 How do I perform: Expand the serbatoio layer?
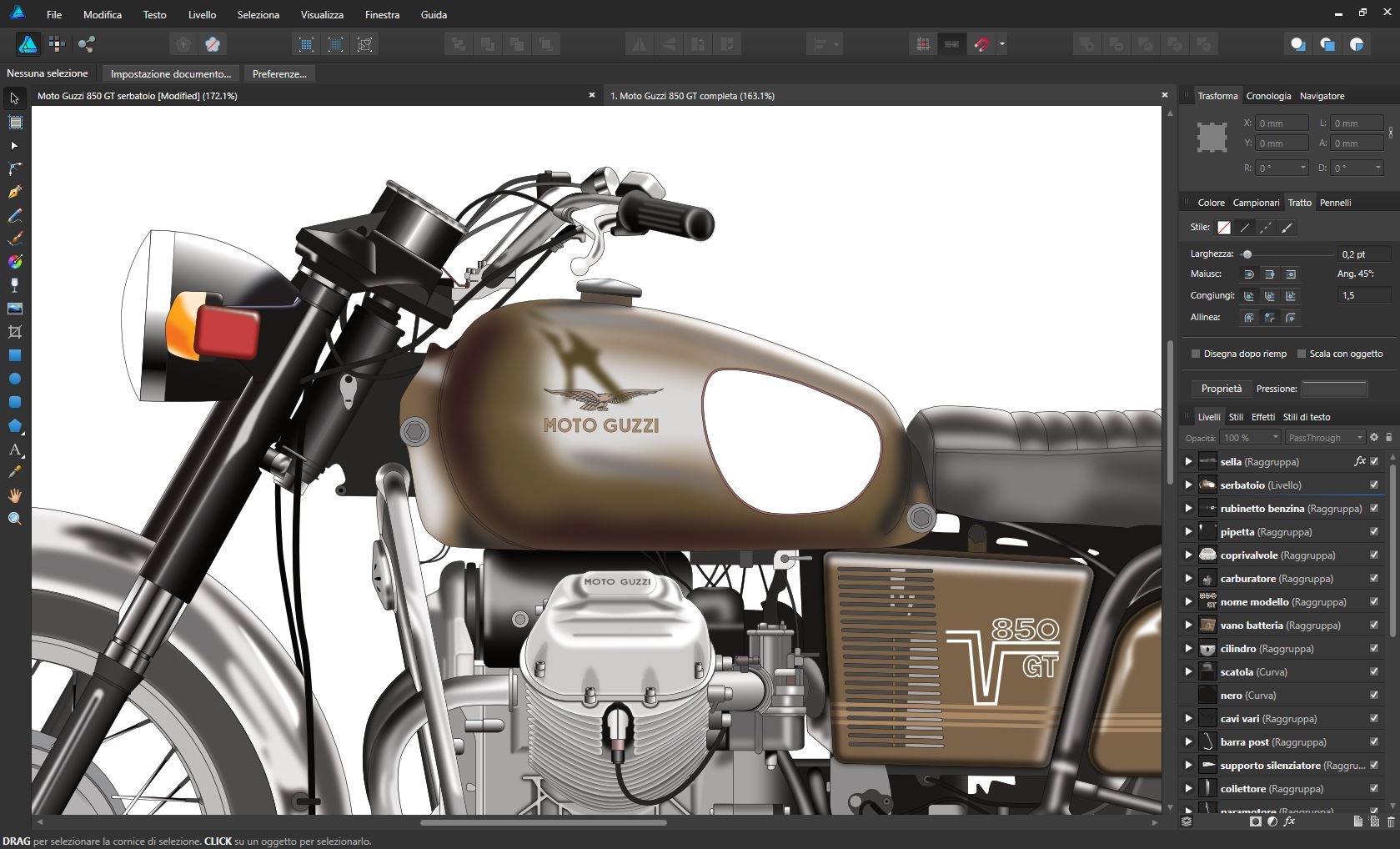pyautogui.click(x=1189, y=485)
